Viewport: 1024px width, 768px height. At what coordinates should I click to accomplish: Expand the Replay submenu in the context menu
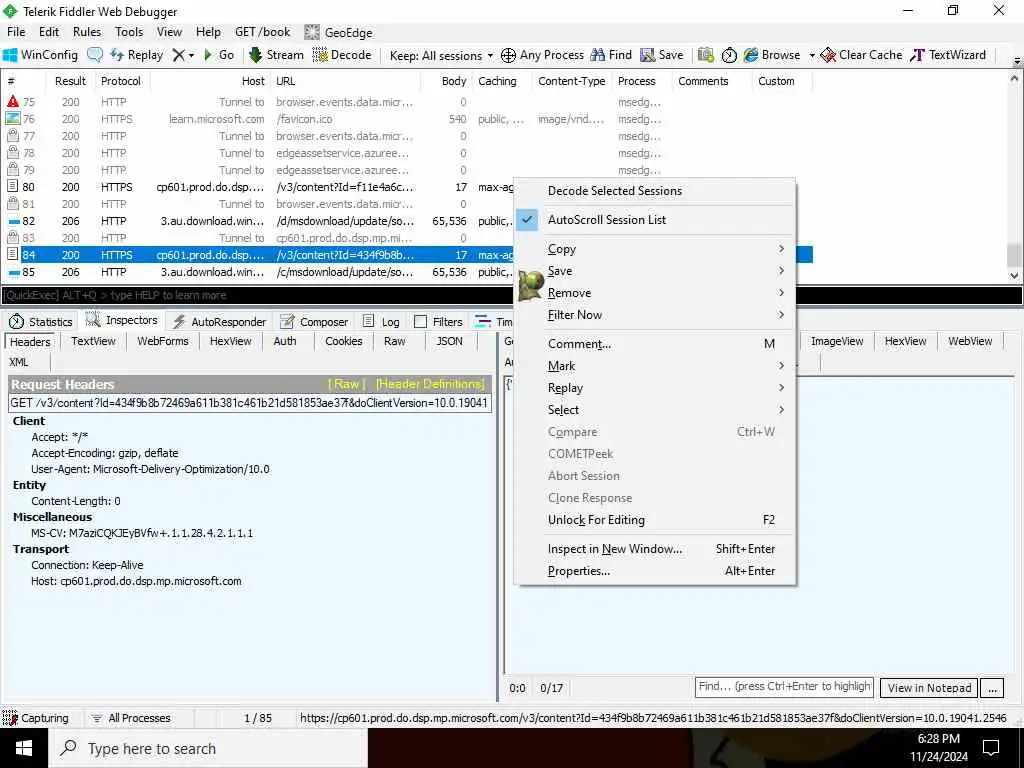tap(656, 387)
